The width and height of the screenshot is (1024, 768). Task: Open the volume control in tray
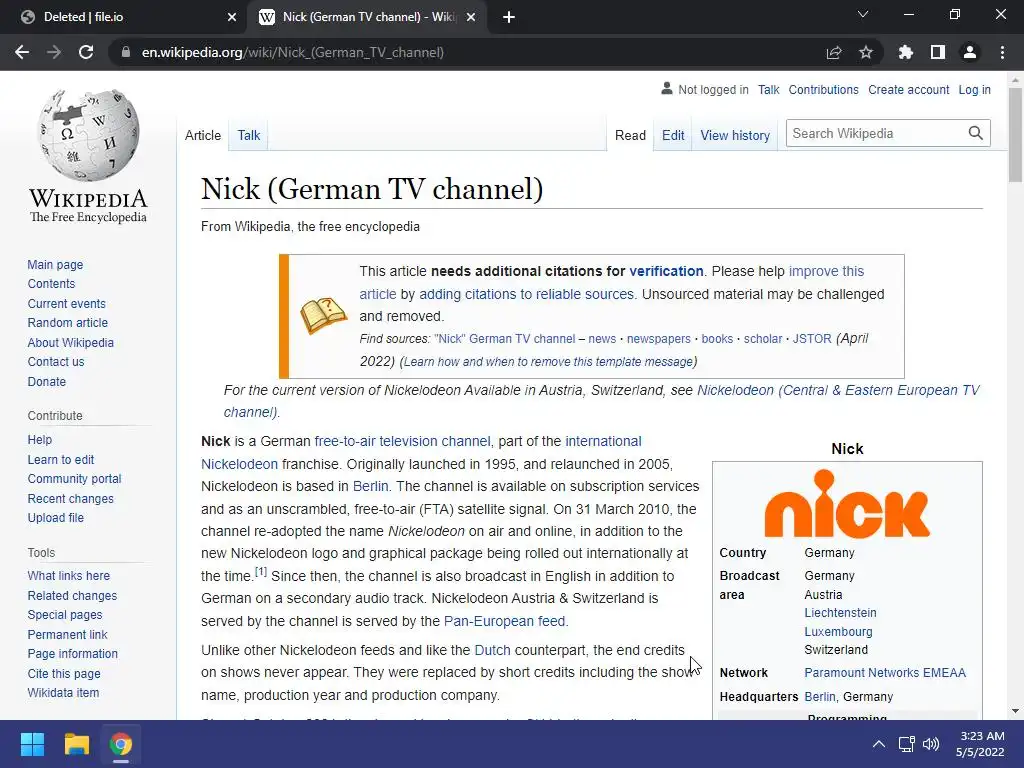tap(931, 744)
